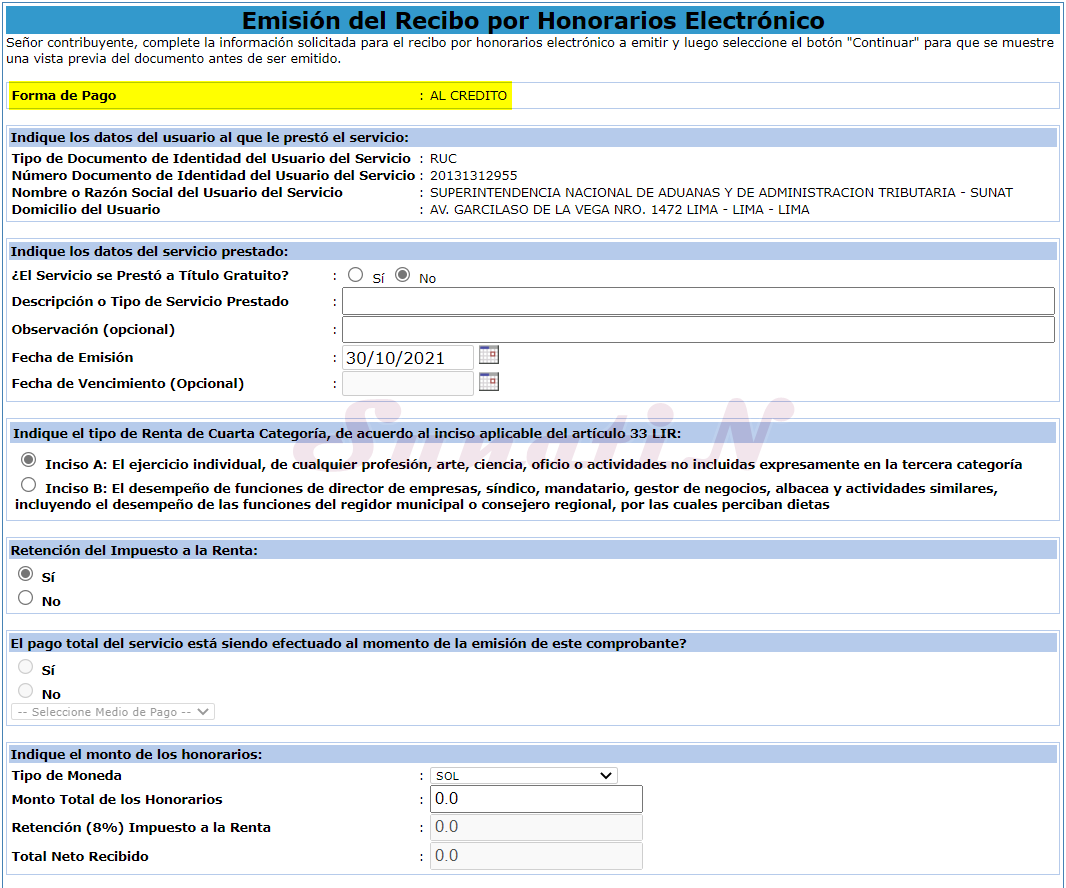Image resolution: width=1066 pixels, height=888 pixels.
Task: Choose Inciso A income type option
Action: (29, 460)
